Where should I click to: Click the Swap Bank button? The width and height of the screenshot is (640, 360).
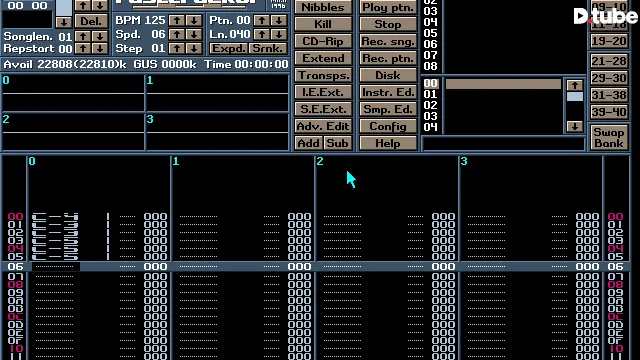click(x=609, y=138)
